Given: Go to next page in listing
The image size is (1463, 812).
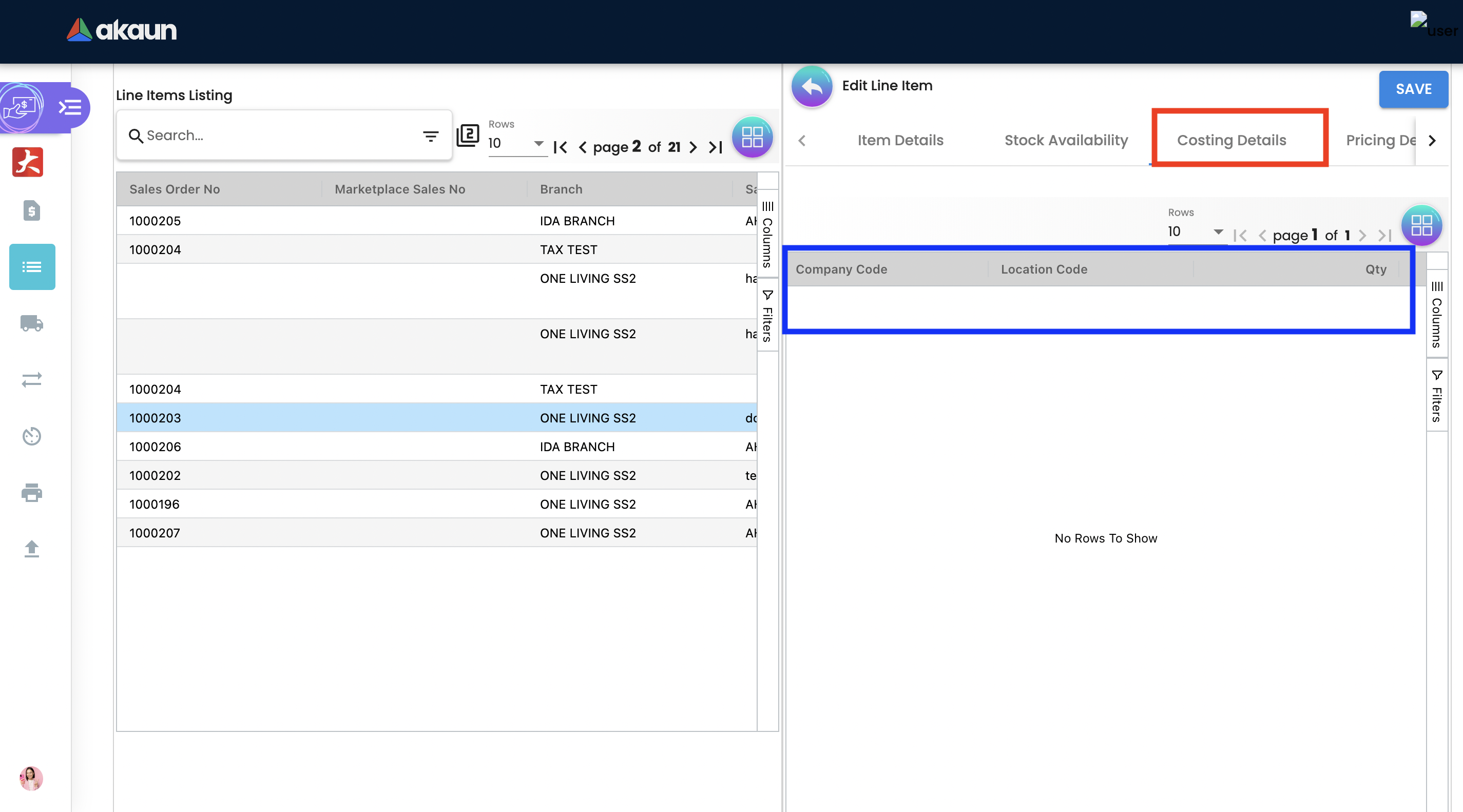Looking at the screenshot, I should tap(693, 148).
